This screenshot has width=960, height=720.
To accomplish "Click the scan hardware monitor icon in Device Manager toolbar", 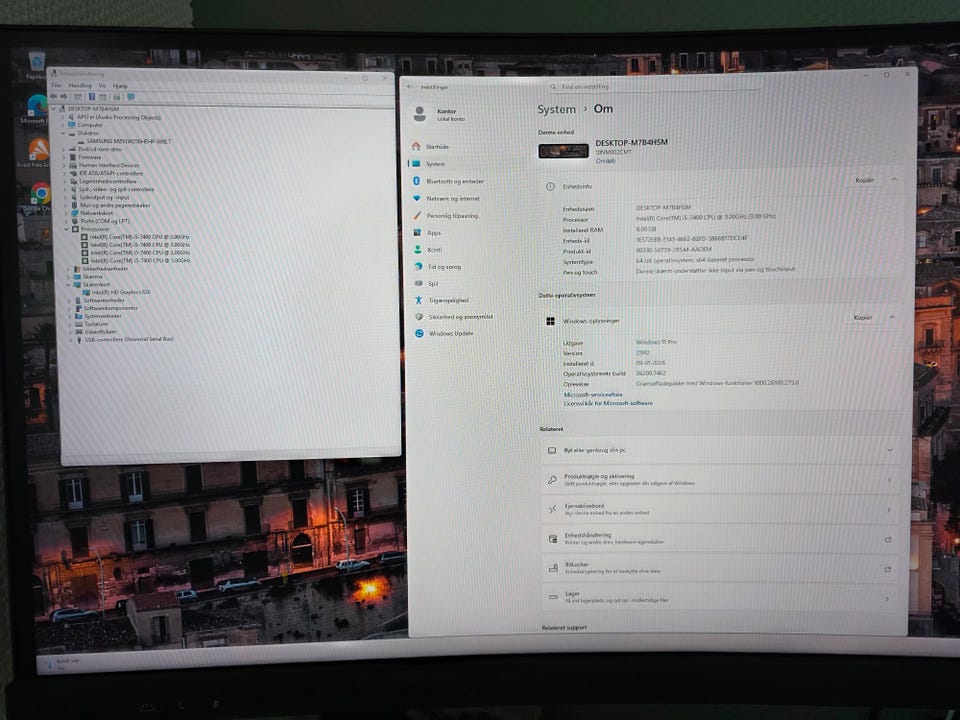I will (x=130, y=97).
